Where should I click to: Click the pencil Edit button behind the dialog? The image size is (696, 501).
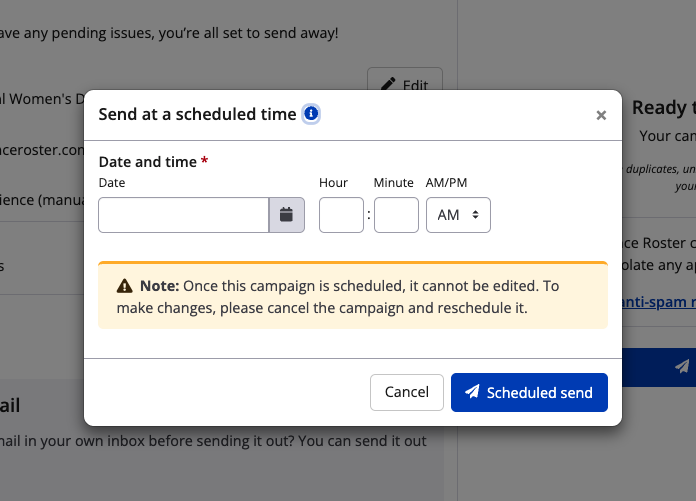[404, 86]
